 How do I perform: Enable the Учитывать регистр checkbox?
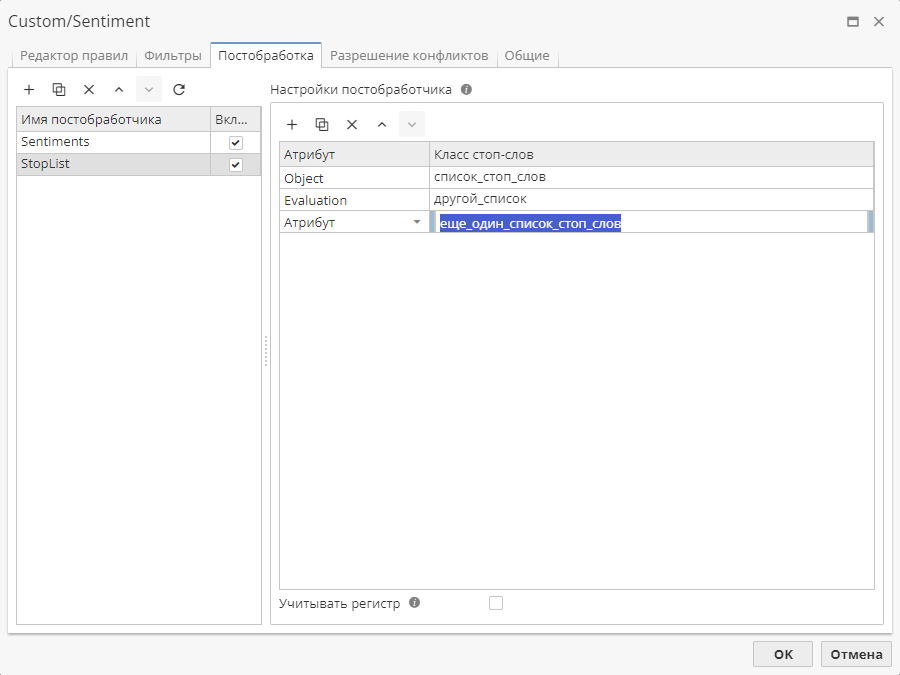coord(496,603)
